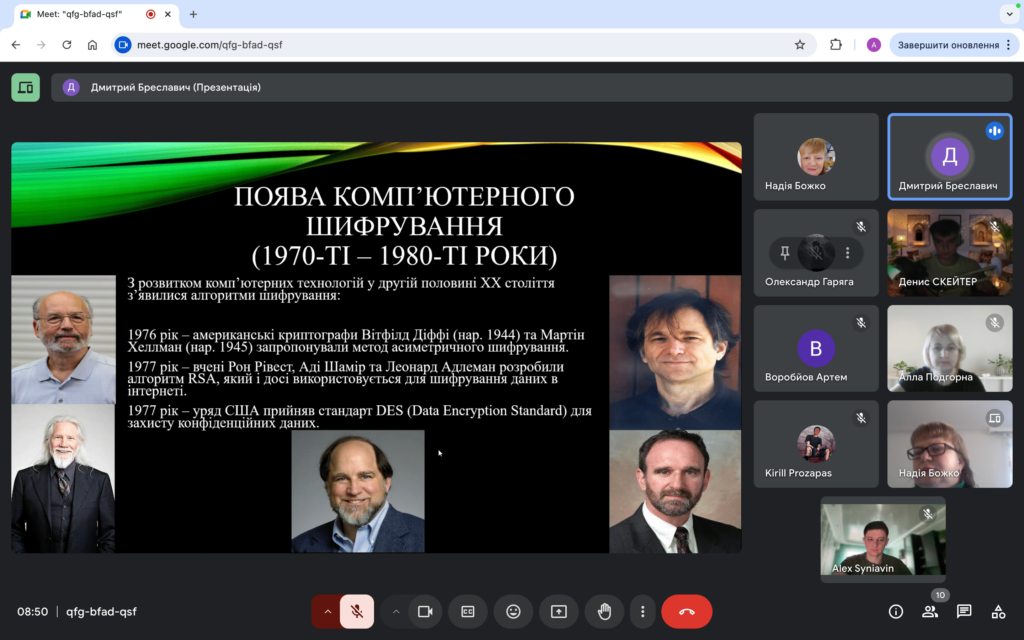Image resolution: width=1024 pixels, height=640 pixels.
Task: Click the Дмитрий Бреславич presentation banner
Action: tap(532, 87)
